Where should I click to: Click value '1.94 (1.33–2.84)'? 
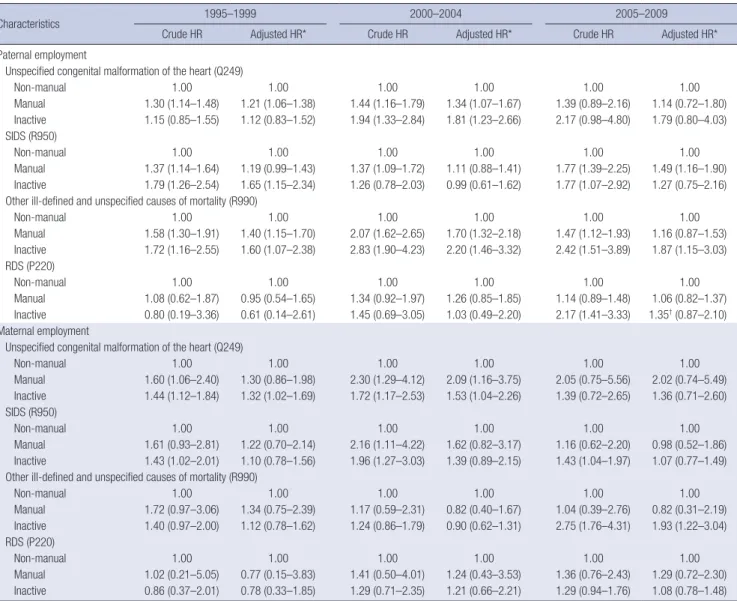pos(387,120)
